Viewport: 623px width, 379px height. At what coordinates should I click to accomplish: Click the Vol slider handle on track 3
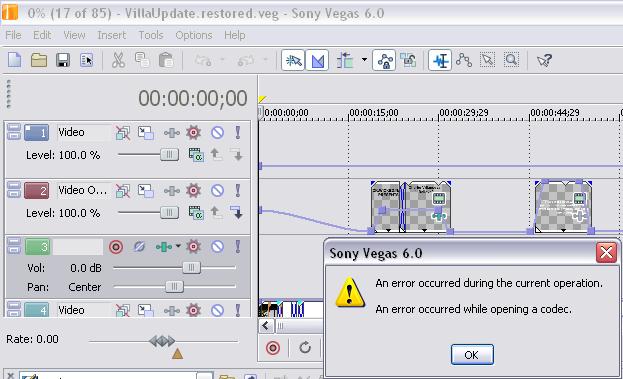coord(191,267)
